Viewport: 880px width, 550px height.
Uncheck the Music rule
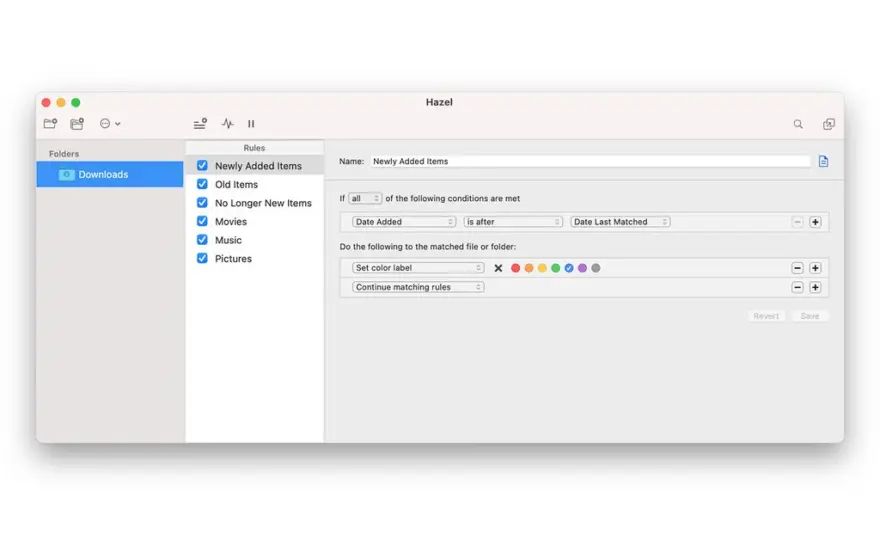(x=202, y=240)
